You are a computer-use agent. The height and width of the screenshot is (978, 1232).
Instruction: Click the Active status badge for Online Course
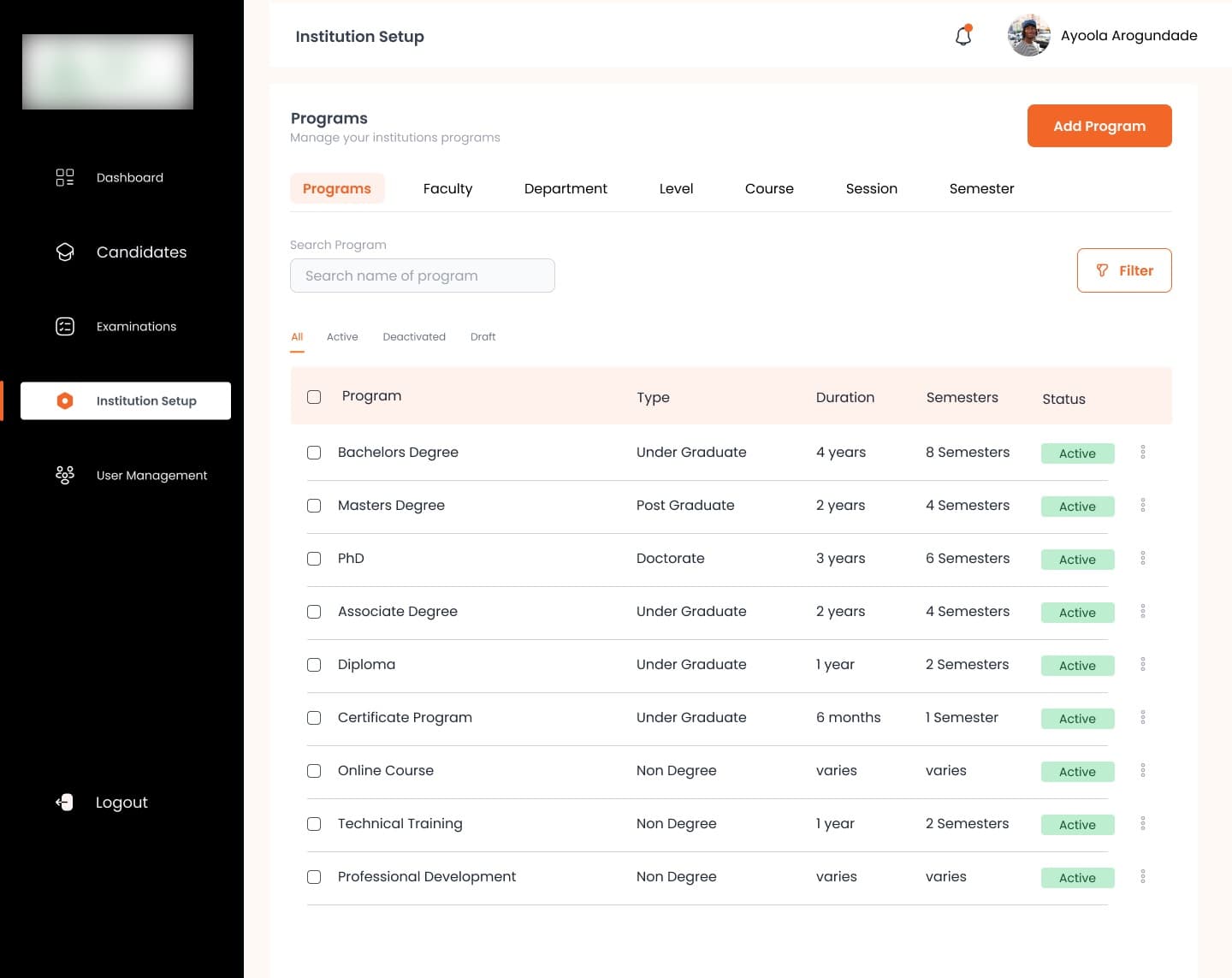pyautogui.click(x=1077, y=772)
